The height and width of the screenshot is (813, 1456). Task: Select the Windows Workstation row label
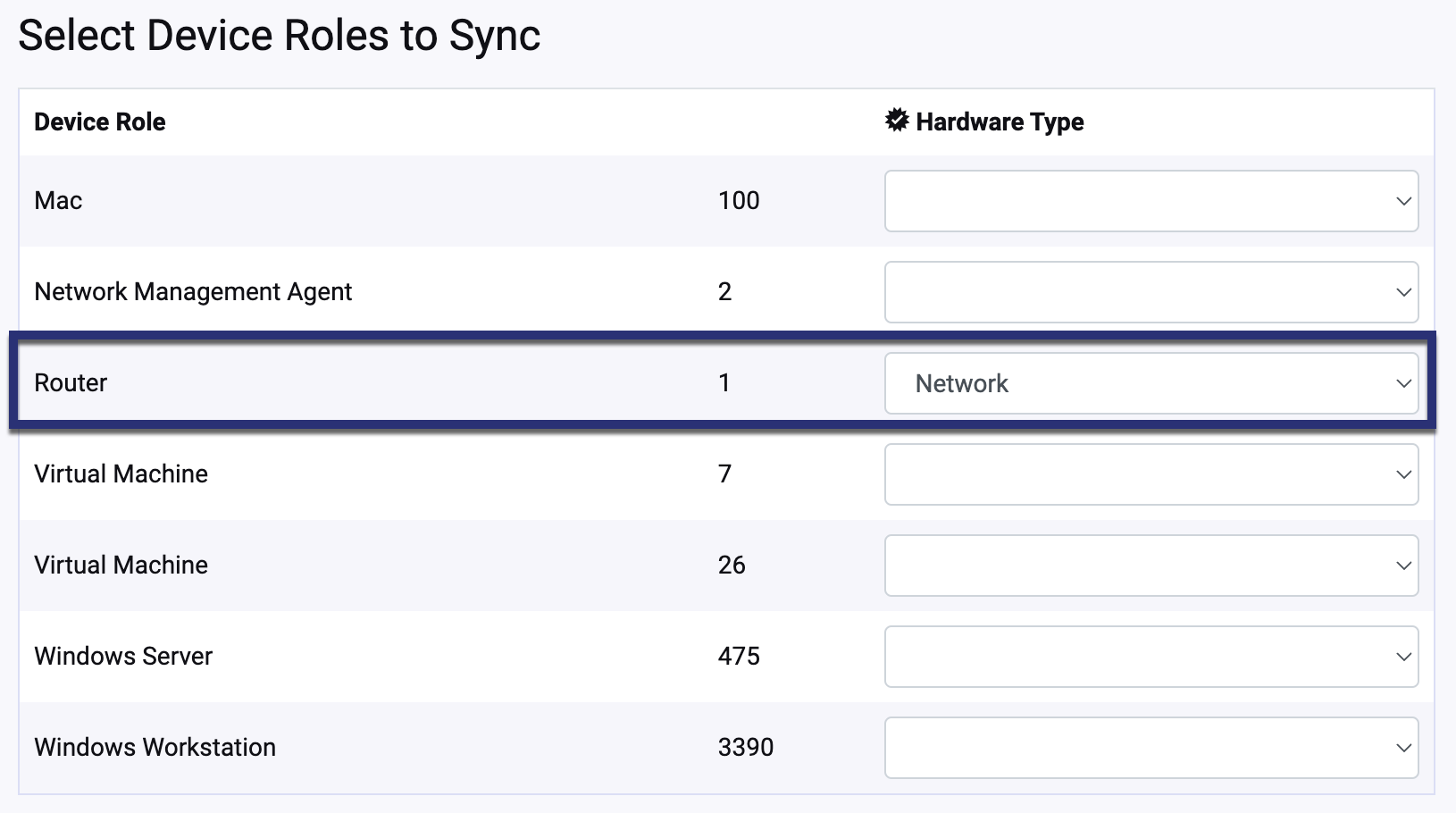tap(155, 747)
